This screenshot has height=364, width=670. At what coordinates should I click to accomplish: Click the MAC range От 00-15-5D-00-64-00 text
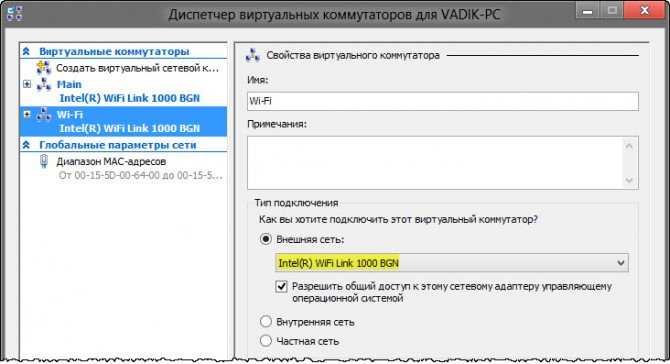click(141, 176)
